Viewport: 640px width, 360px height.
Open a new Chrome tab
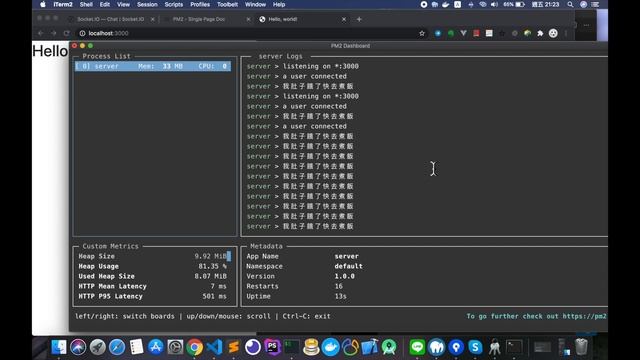pyautogui.click(x=359, y=19)
